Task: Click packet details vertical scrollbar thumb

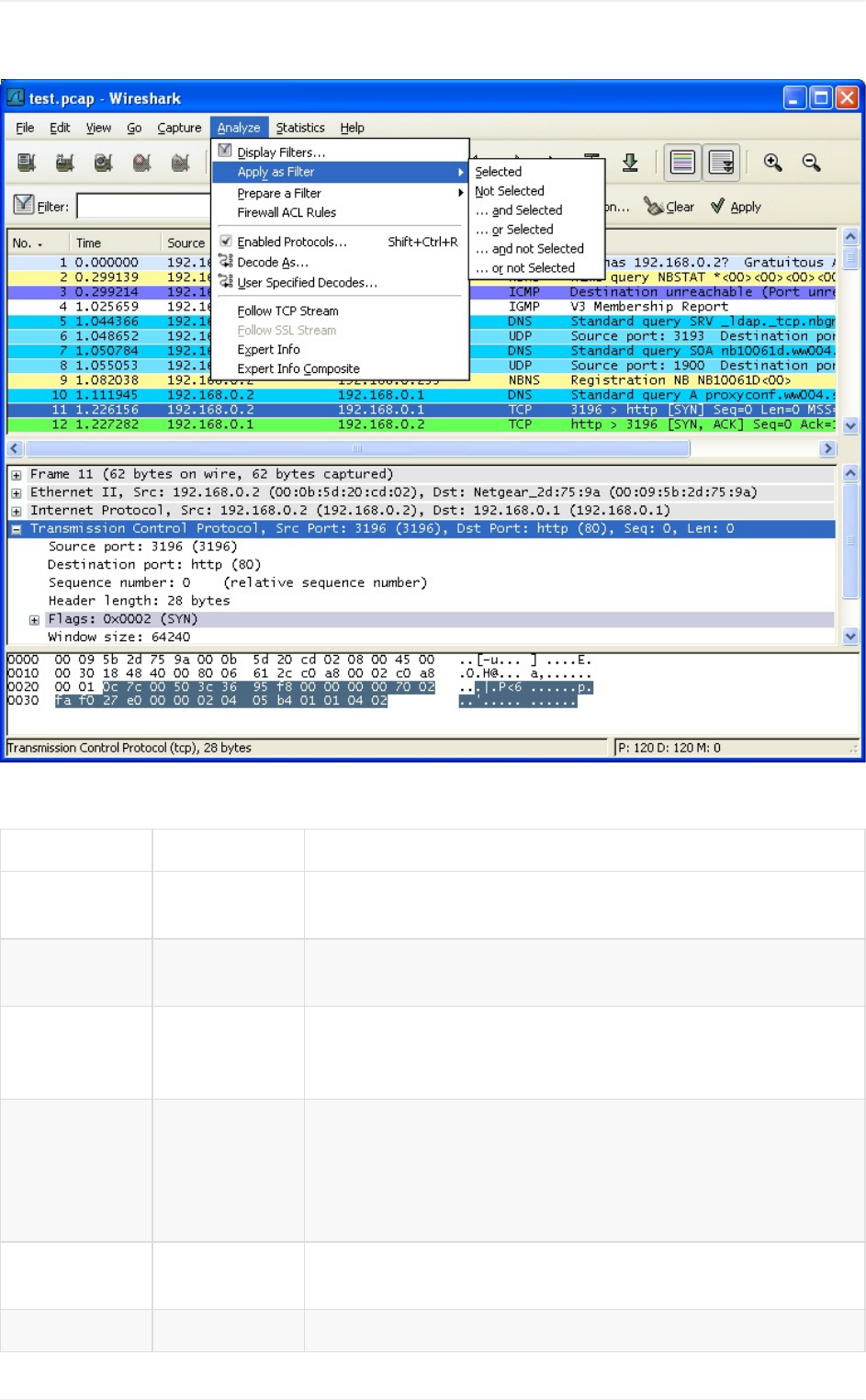Action: click(850, 540)
